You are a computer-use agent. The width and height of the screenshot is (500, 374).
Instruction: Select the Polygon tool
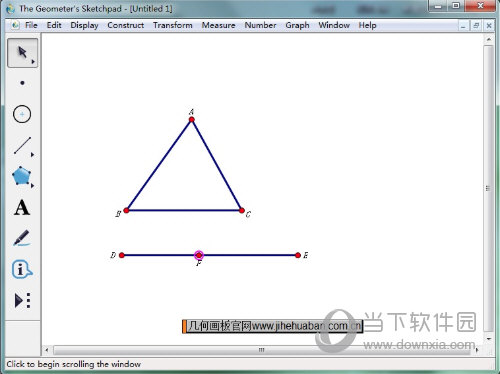(22, 176)
